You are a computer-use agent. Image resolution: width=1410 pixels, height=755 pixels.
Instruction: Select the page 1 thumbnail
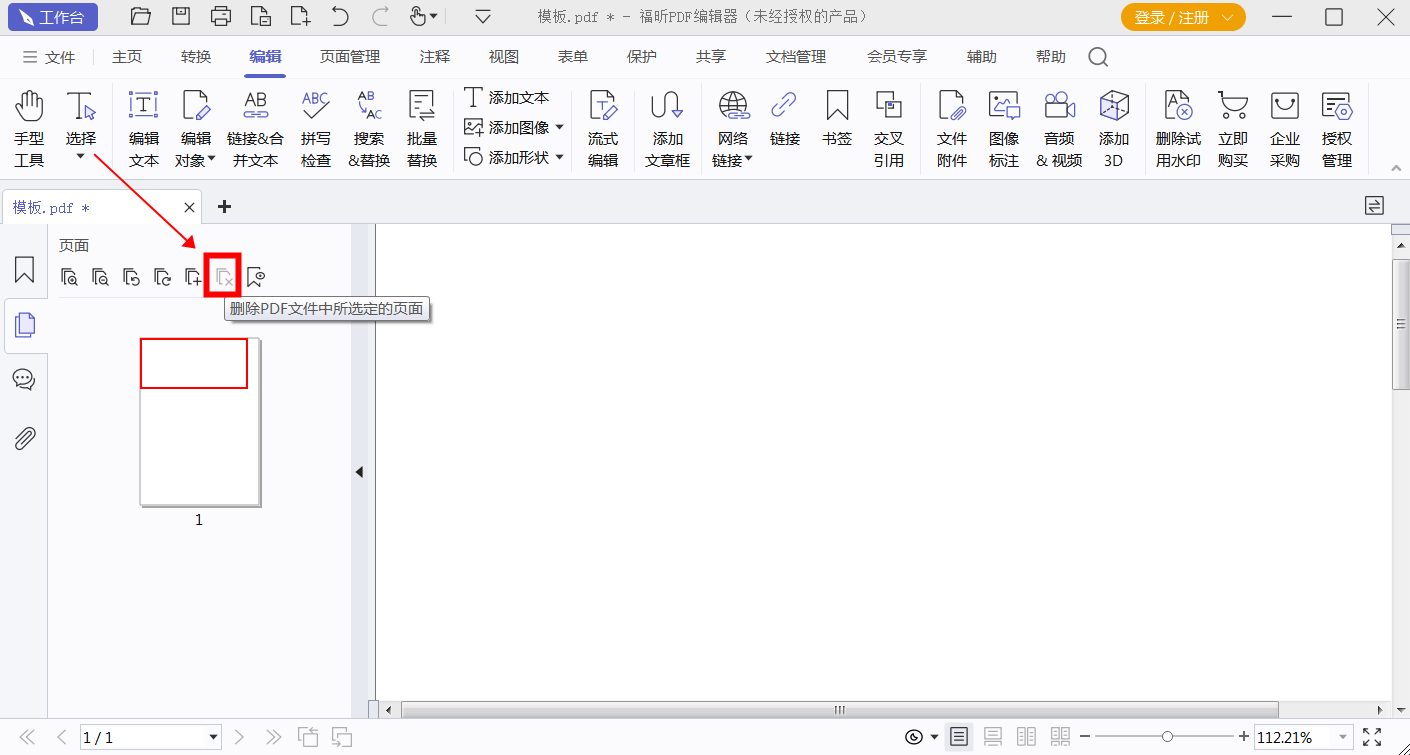(x=199, y=422)
